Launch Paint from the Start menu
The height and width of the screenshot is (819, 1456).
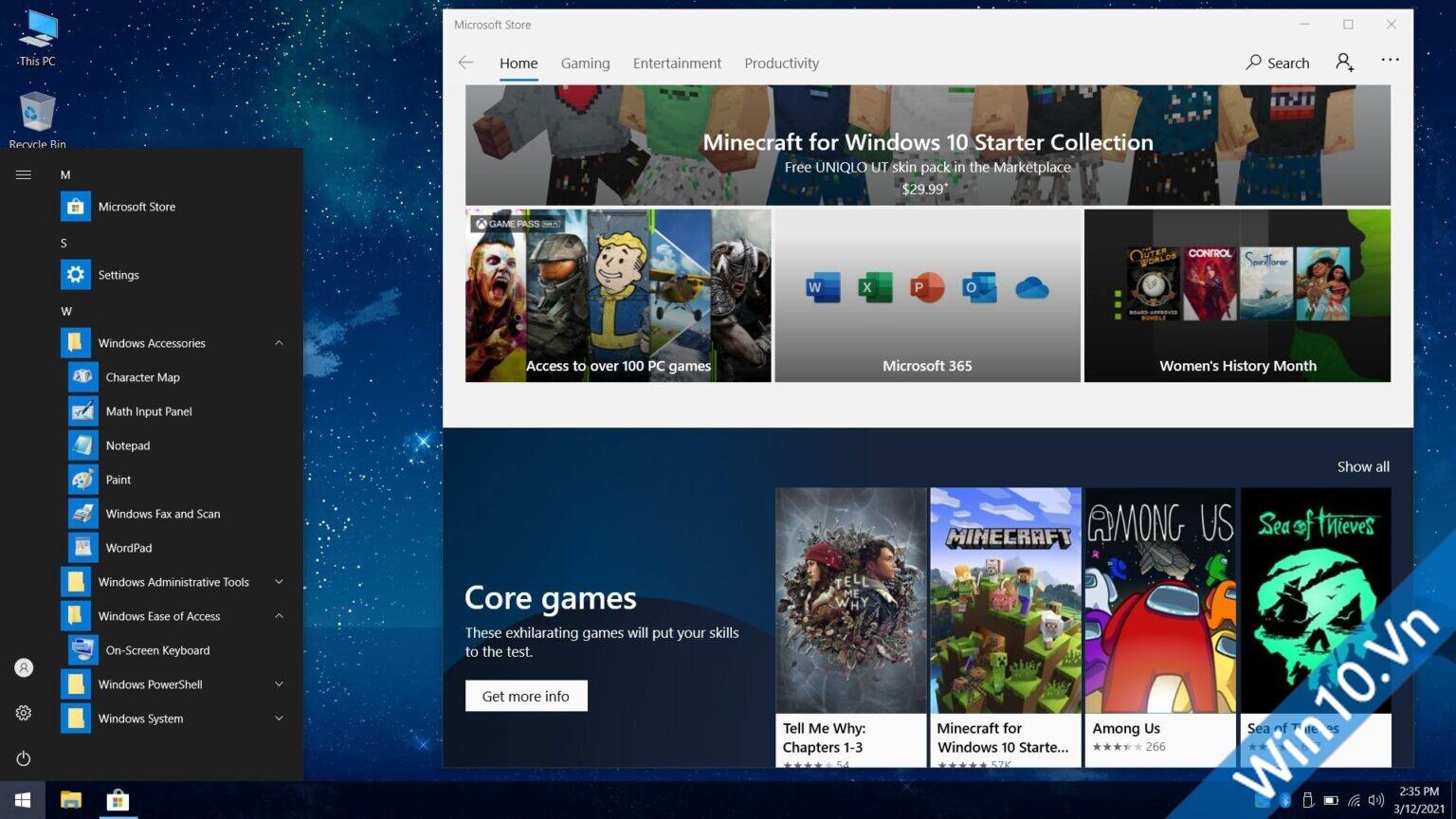point(118,479)
